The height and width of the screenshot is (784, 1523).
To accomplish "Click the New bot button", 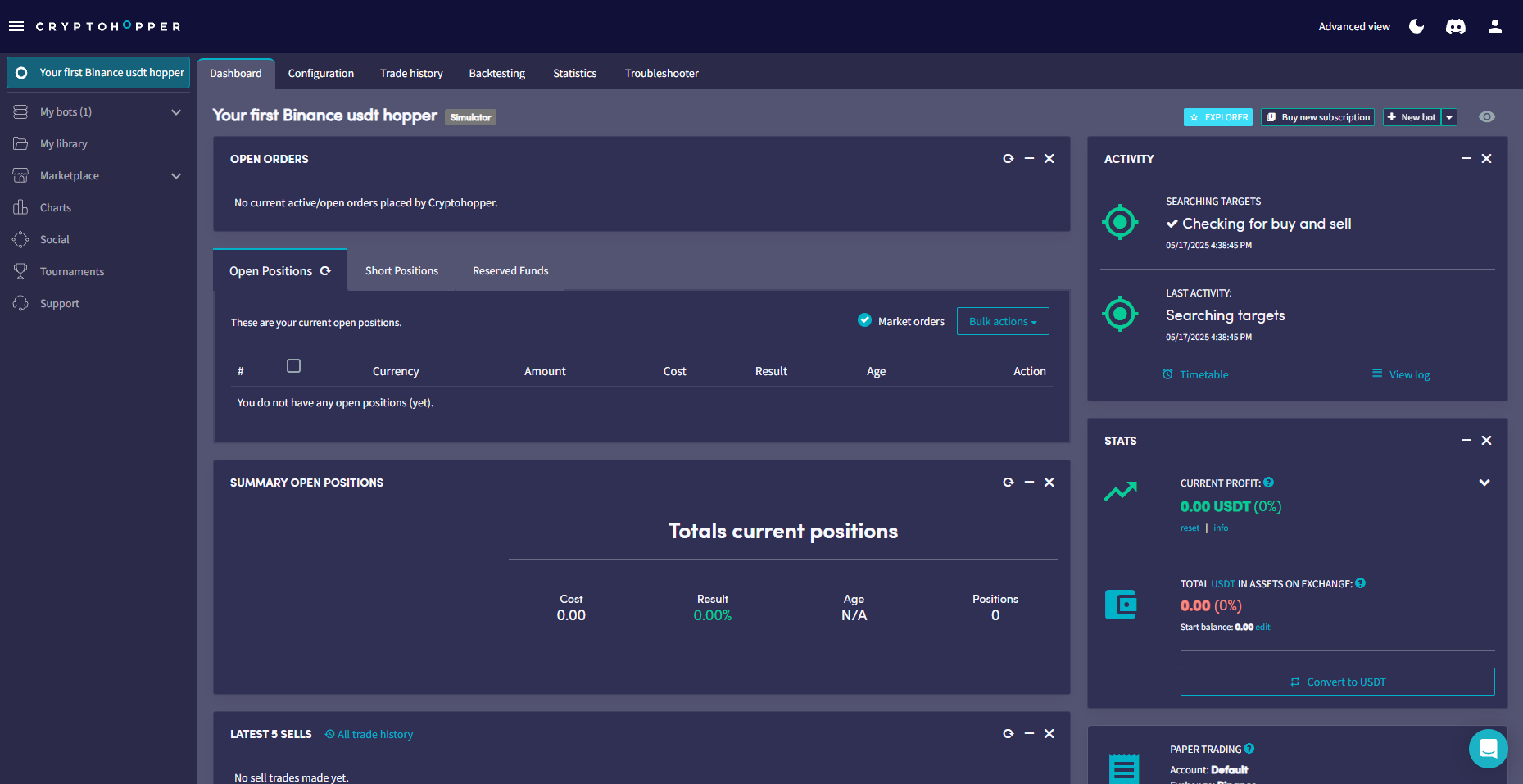I will pyautogui.click(x=1412, y=117).
